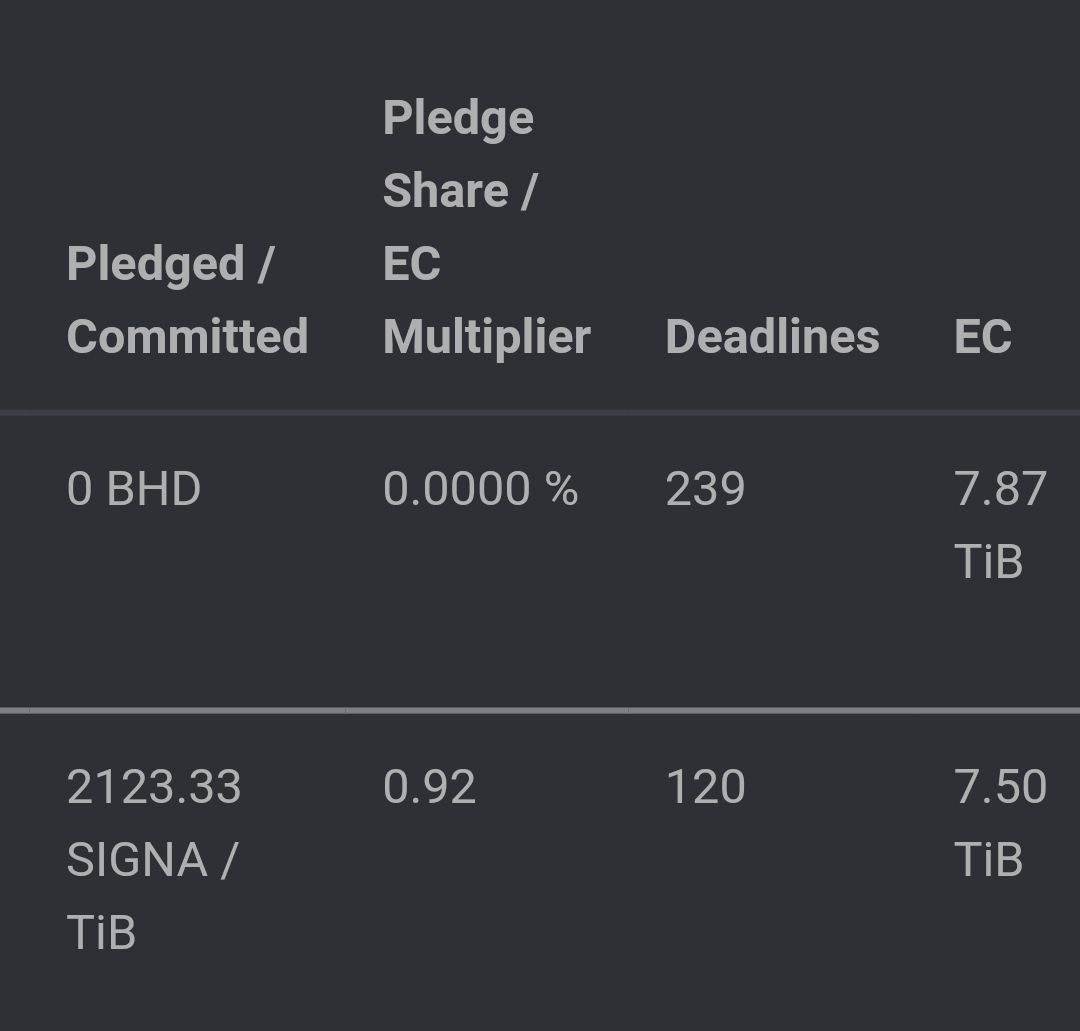Click the 7.87 TiB EC value
The width and height of the screenshot is (1080, 1031).
click(1000, 525)
